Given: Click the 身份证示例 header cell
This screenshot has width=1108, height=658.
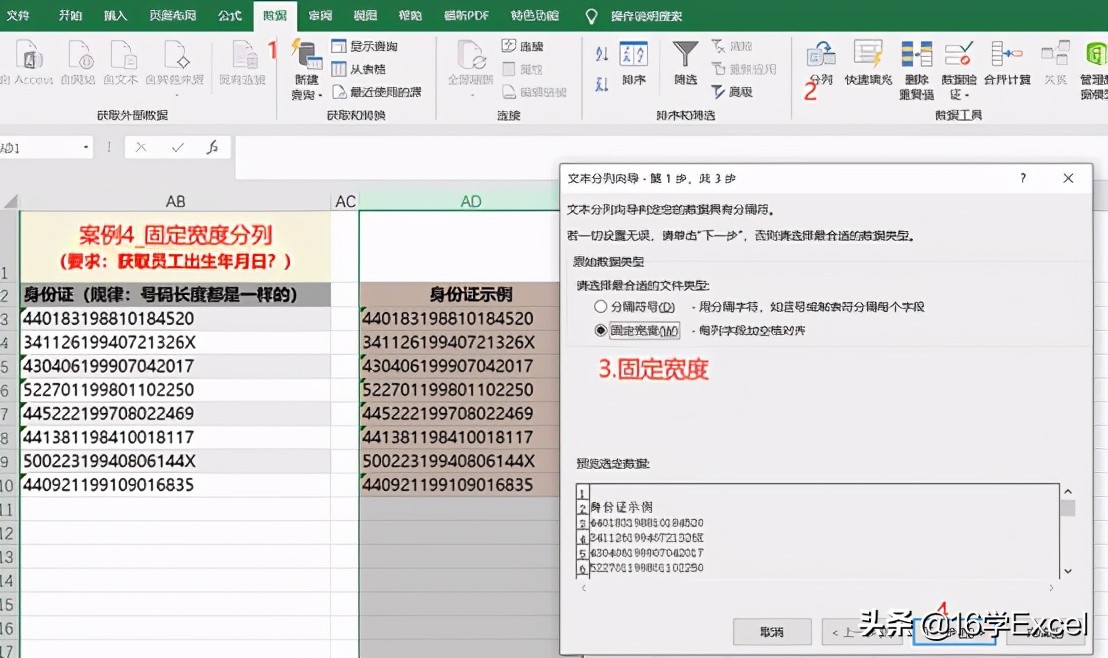Looking at the screenshot, I should click(x=459, y=294).
